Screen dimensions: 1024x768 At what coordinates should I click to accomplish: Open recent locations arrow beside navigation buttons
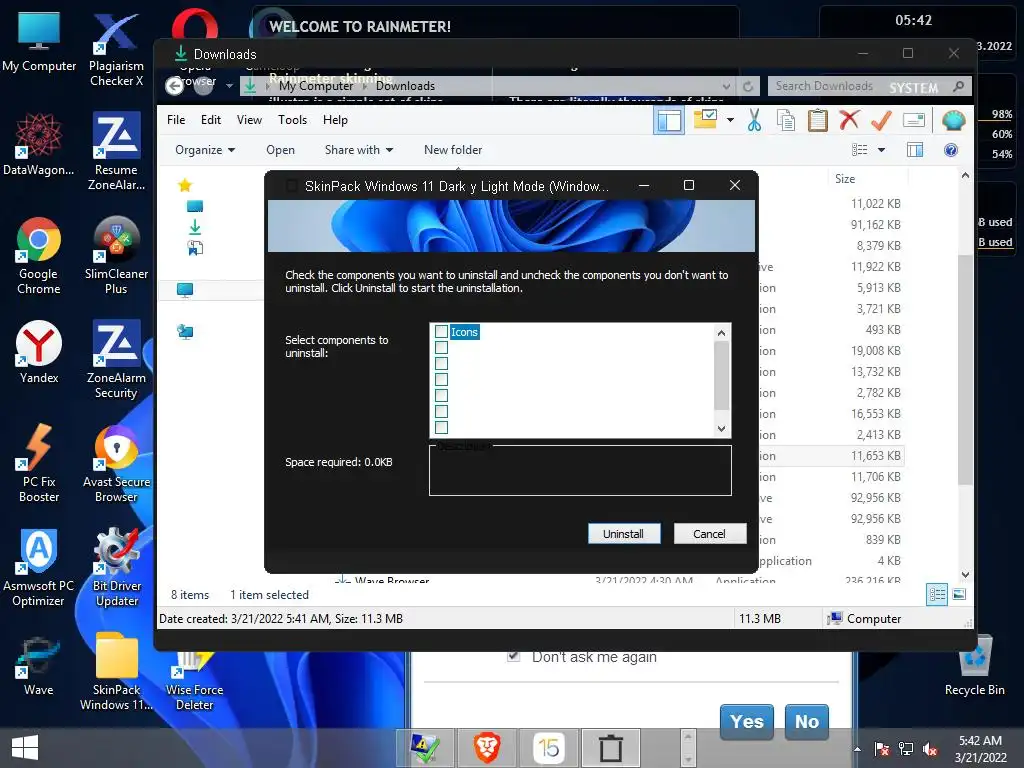(229, 86)
